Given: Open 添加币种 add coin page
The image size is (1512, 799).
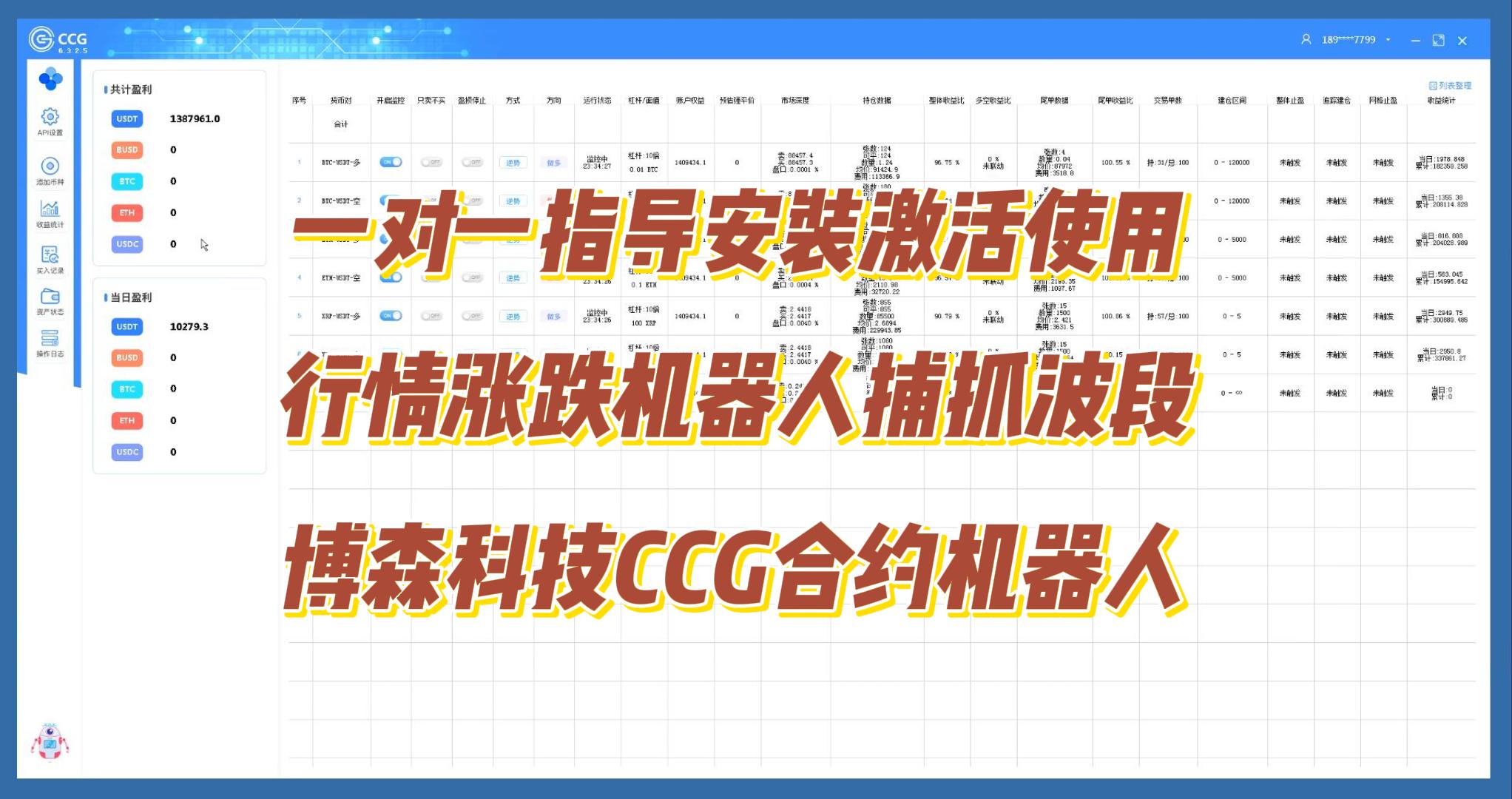Looking at the screenshot, I should (x=50, y=171).
